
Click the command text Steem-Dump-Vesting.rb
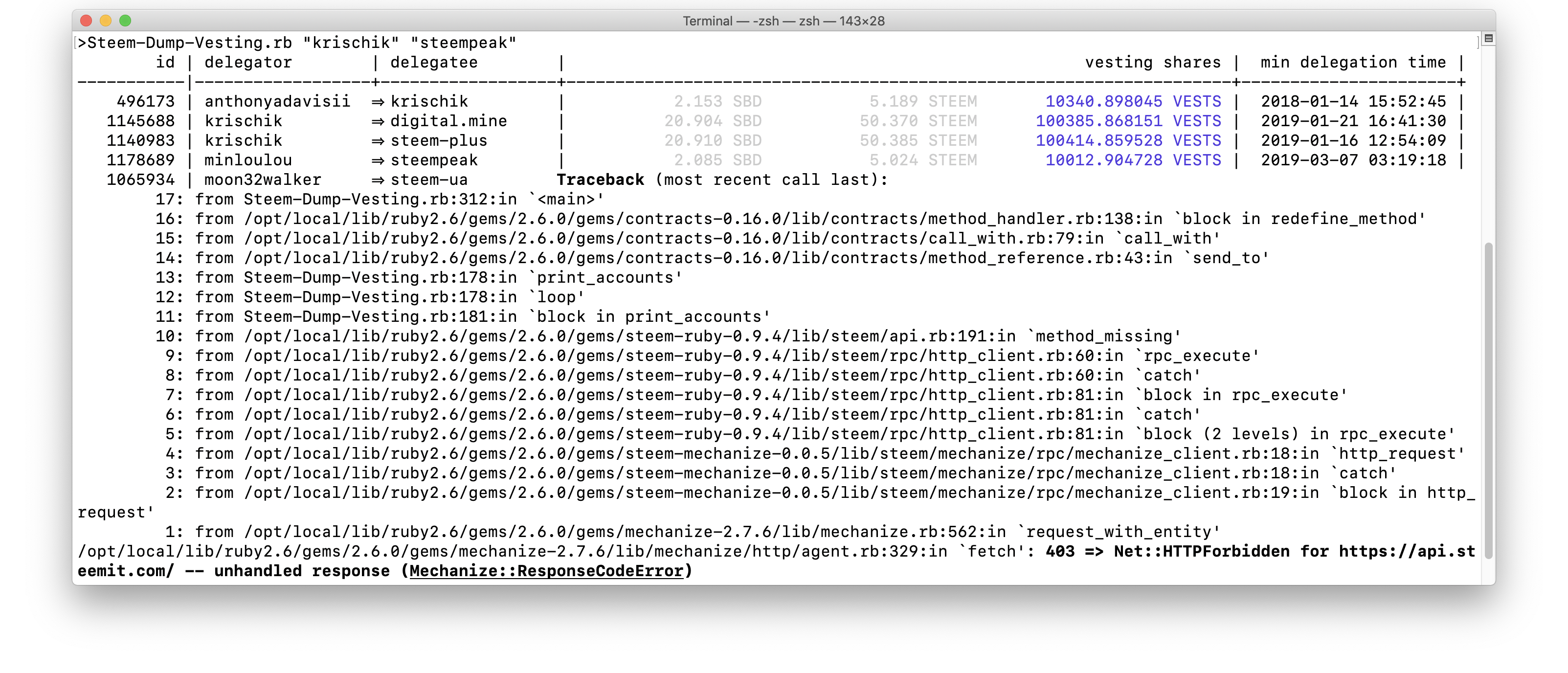pyautogui.click(x=190, y=43)
